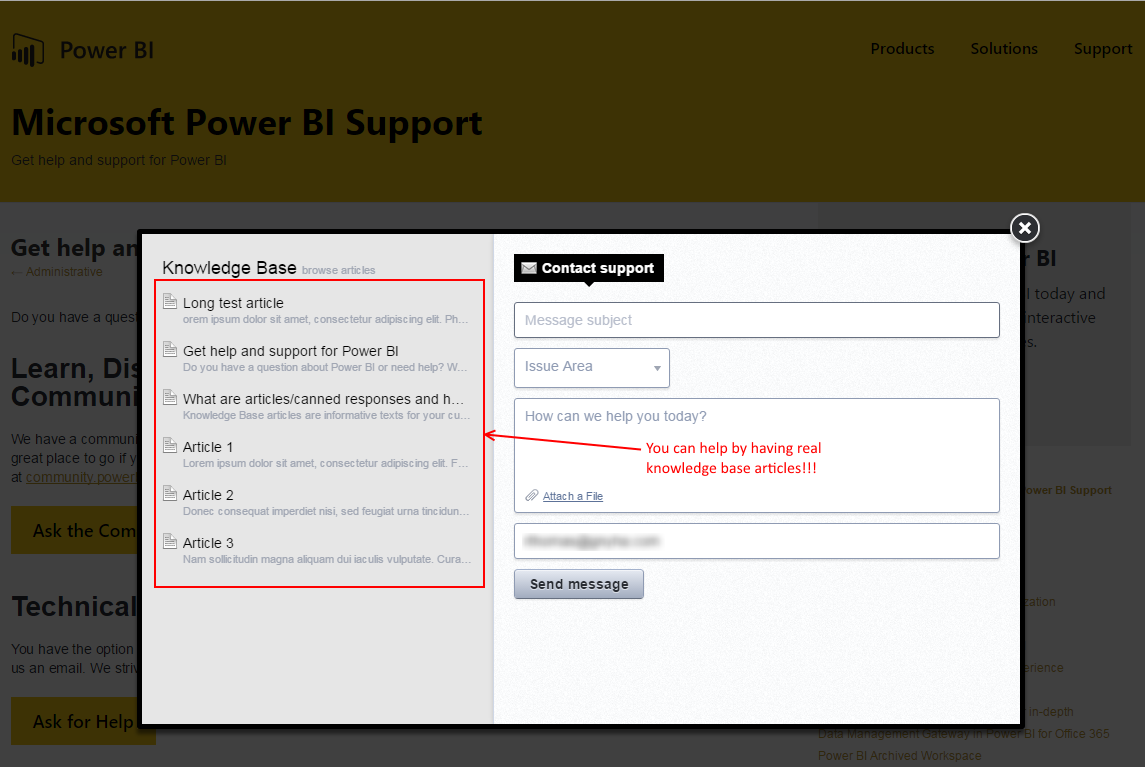This screenshot has height=767, width=1145.
Task: Click the document icon beside Article 1
Action: coord(170,445)
